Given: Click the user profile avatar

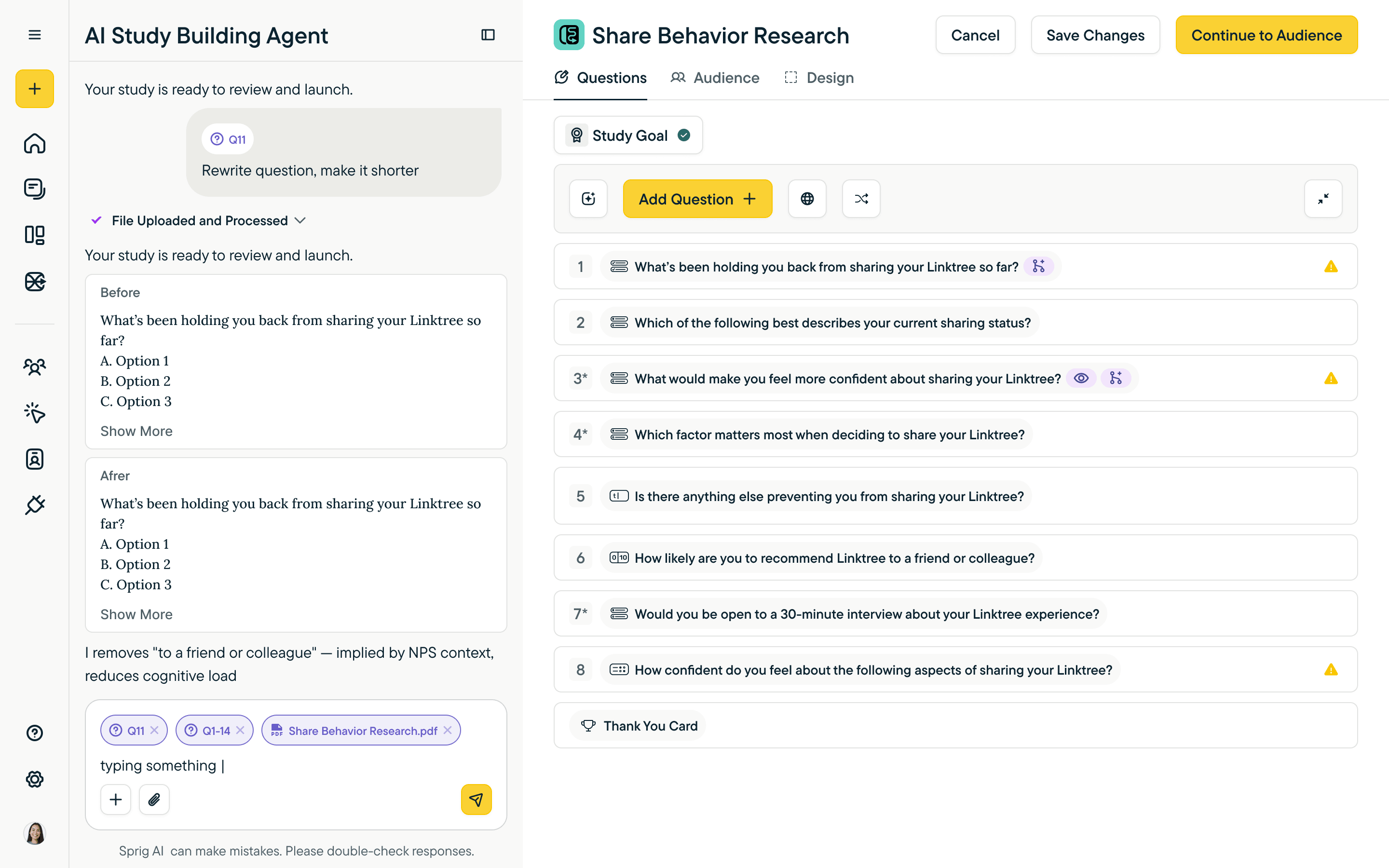Looking at the screenshot, I should pyautogui.click(x=34, y=833).
